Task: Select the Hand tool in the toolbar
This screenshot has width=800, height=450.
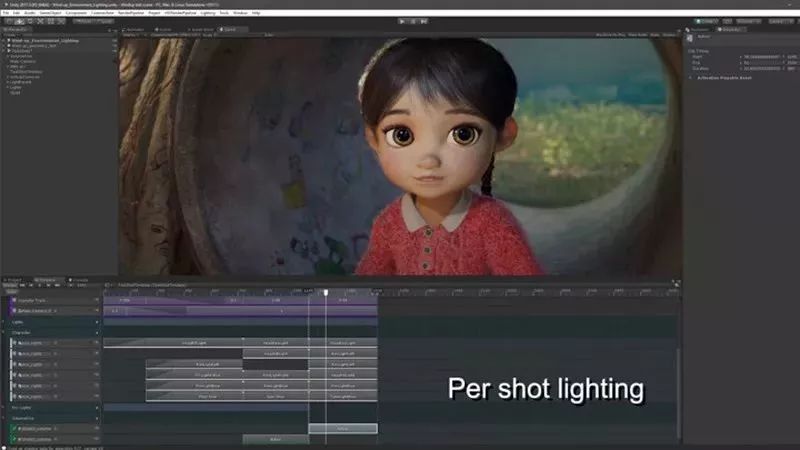Action: coord(9,21)
